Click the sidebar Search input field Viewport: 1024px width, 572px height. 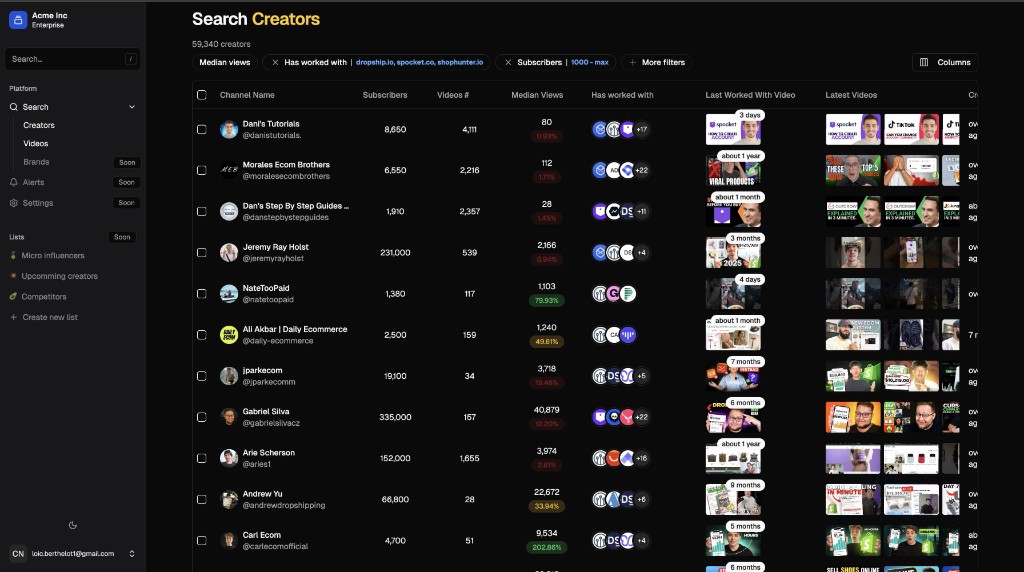[72, 59]
